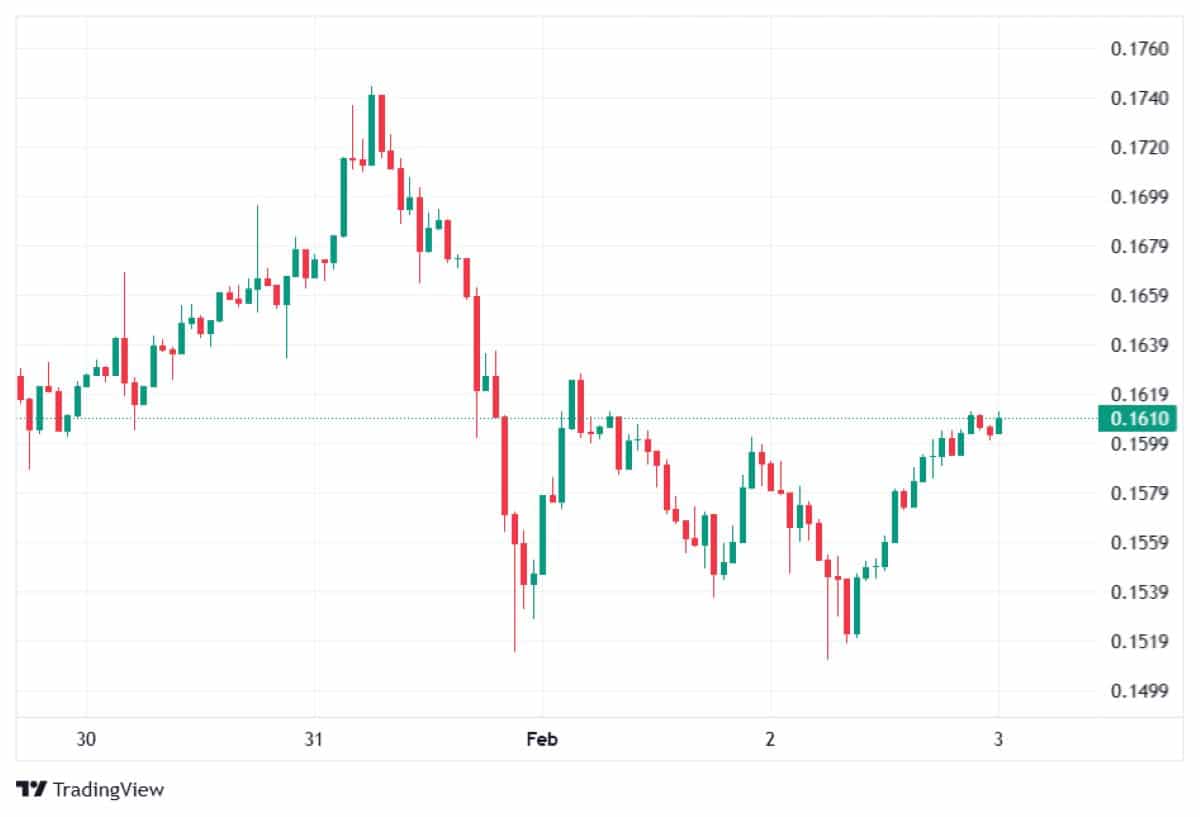This screenshot has height=817, width=1200.
Task: Click the 31 date label on time axis
Action: 314,740
